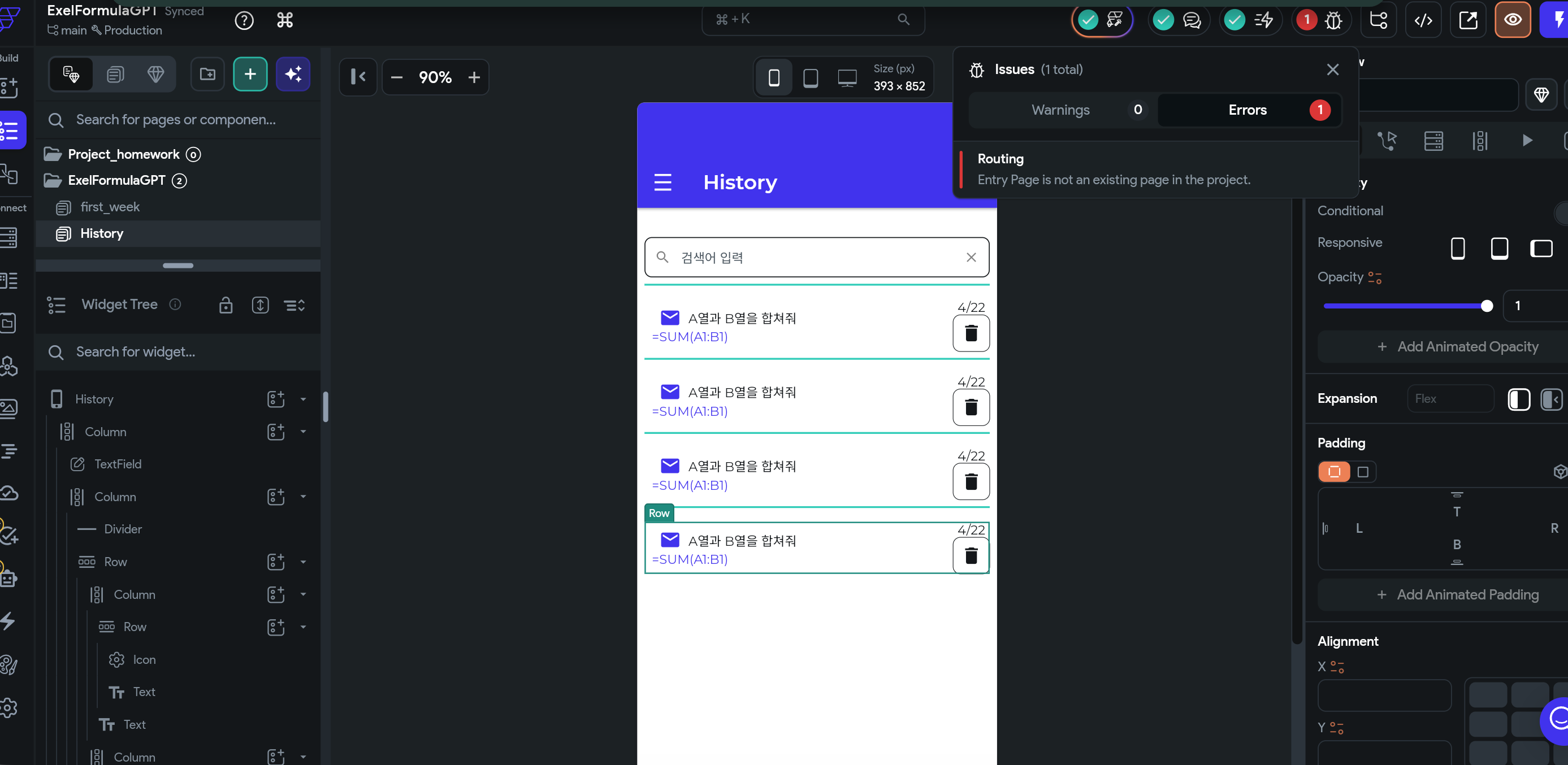Image resolution: width=1568 pixels, height=765 pixels.
Task: Toggle Responsive desktop visibility
Action: tap(1541, 248)
